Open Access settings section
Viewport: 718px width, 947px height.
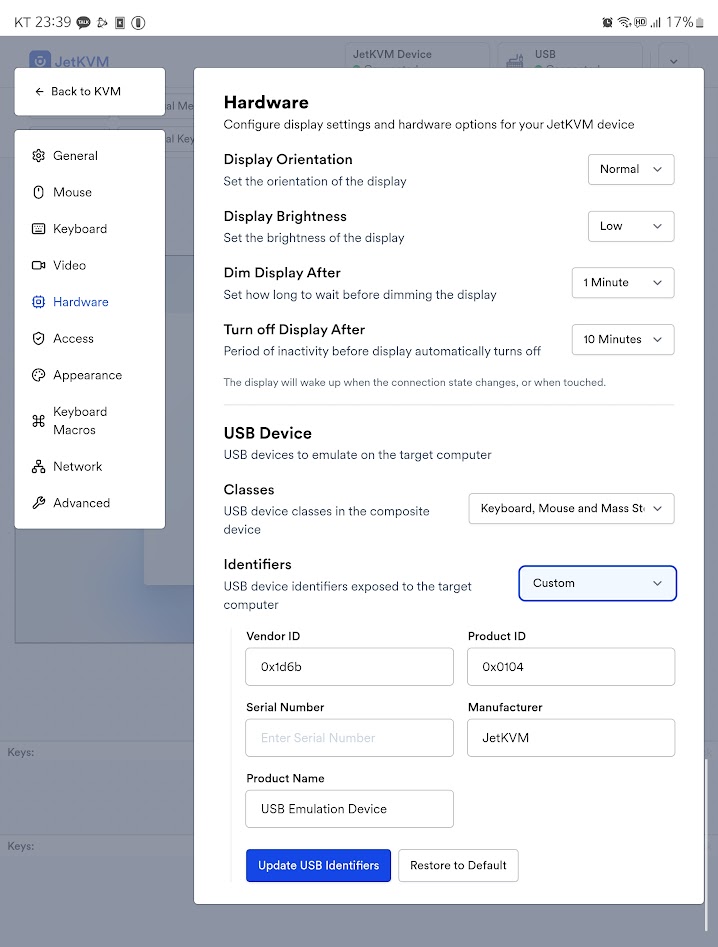coord(89,338)
